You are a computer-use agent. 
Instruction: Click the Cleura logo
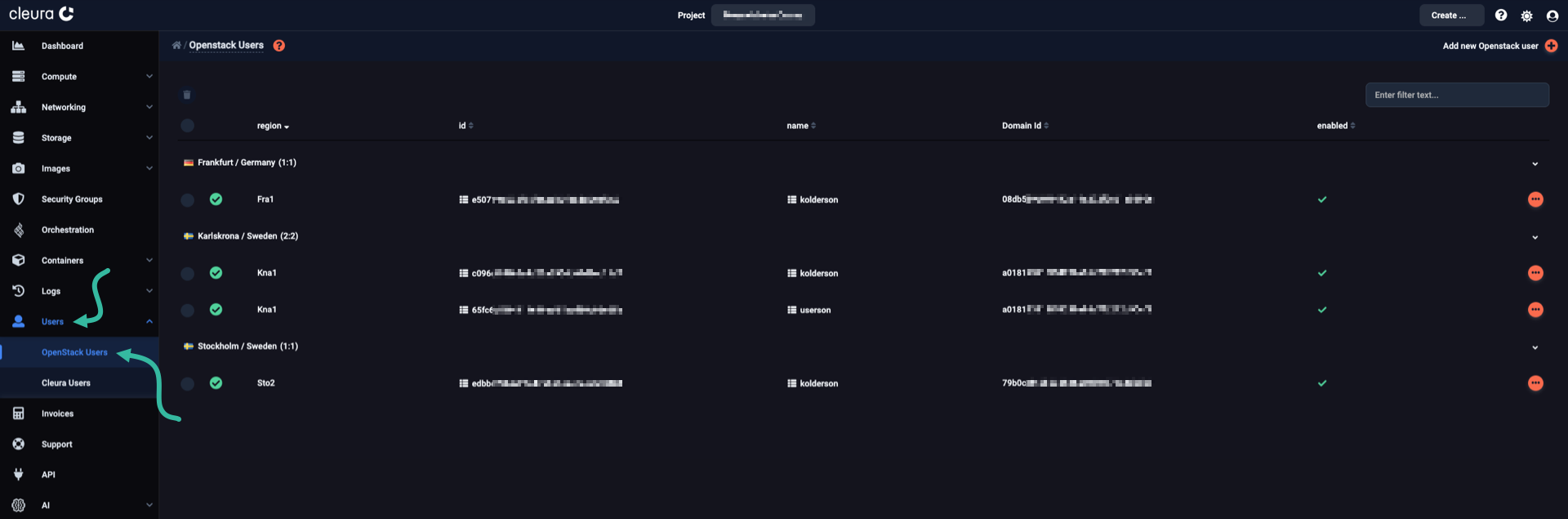(x=42, y=14)
